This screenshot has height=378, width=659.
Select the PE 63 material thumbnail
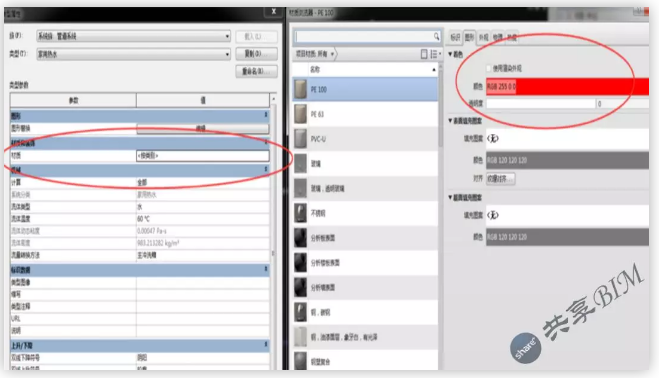coord(300,114)
